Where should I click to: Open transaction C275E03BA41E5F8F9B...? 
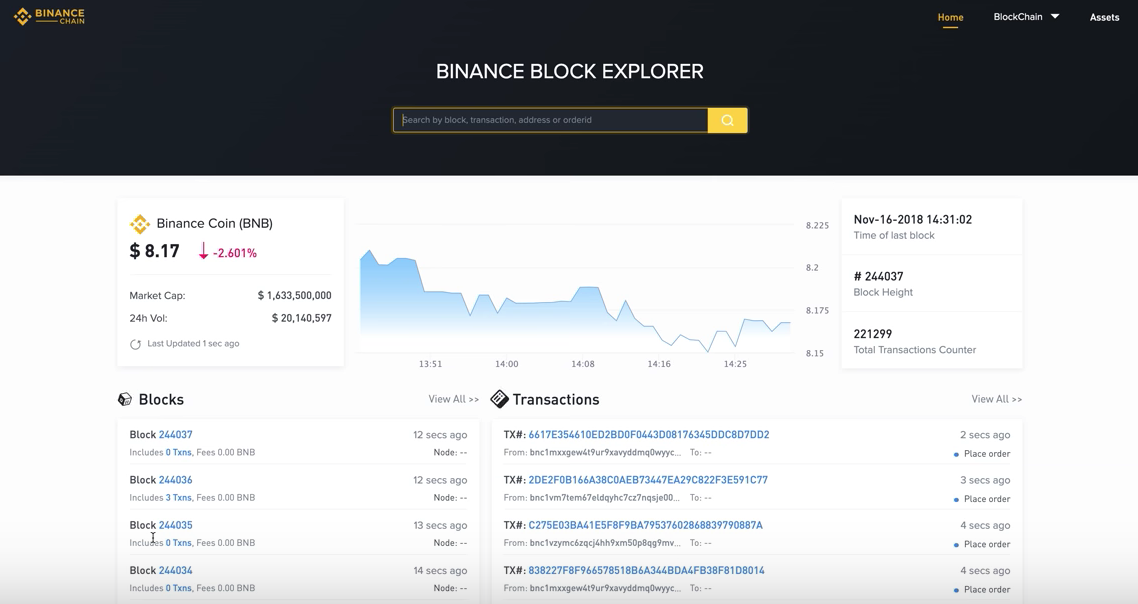coord(645,525)
